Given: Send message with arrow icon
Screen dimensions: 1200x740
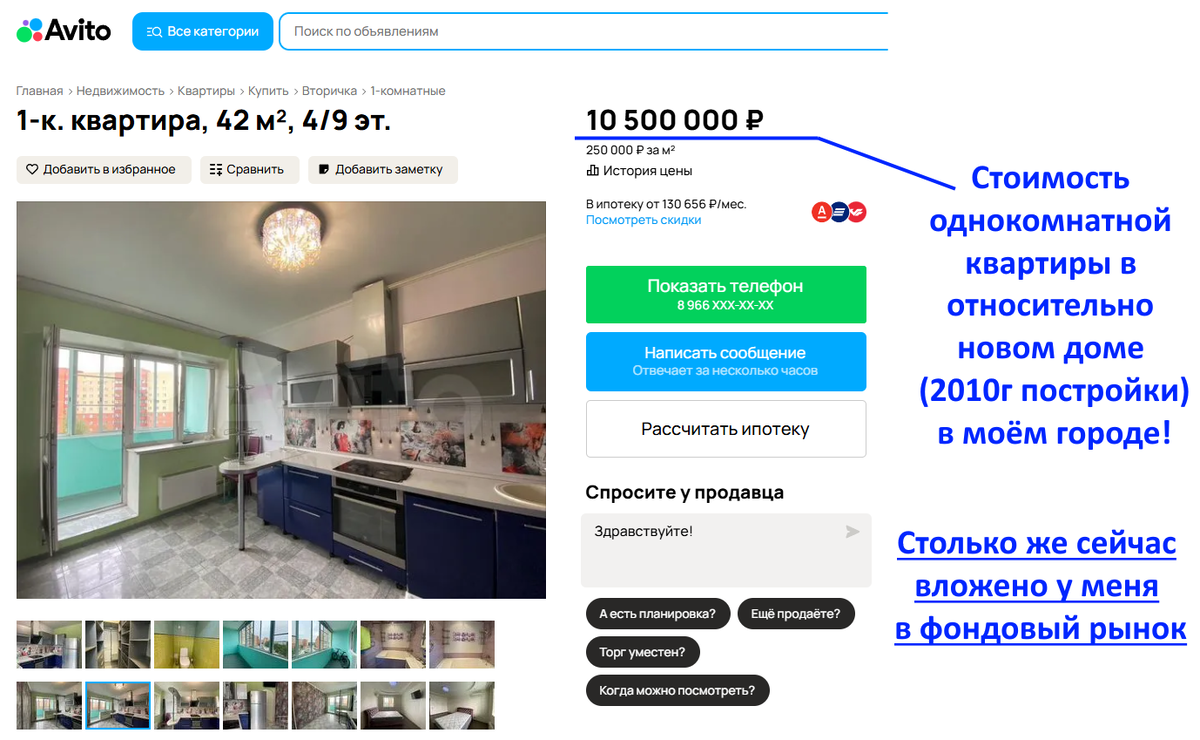Looking at the screenshot, I should 852,532.
